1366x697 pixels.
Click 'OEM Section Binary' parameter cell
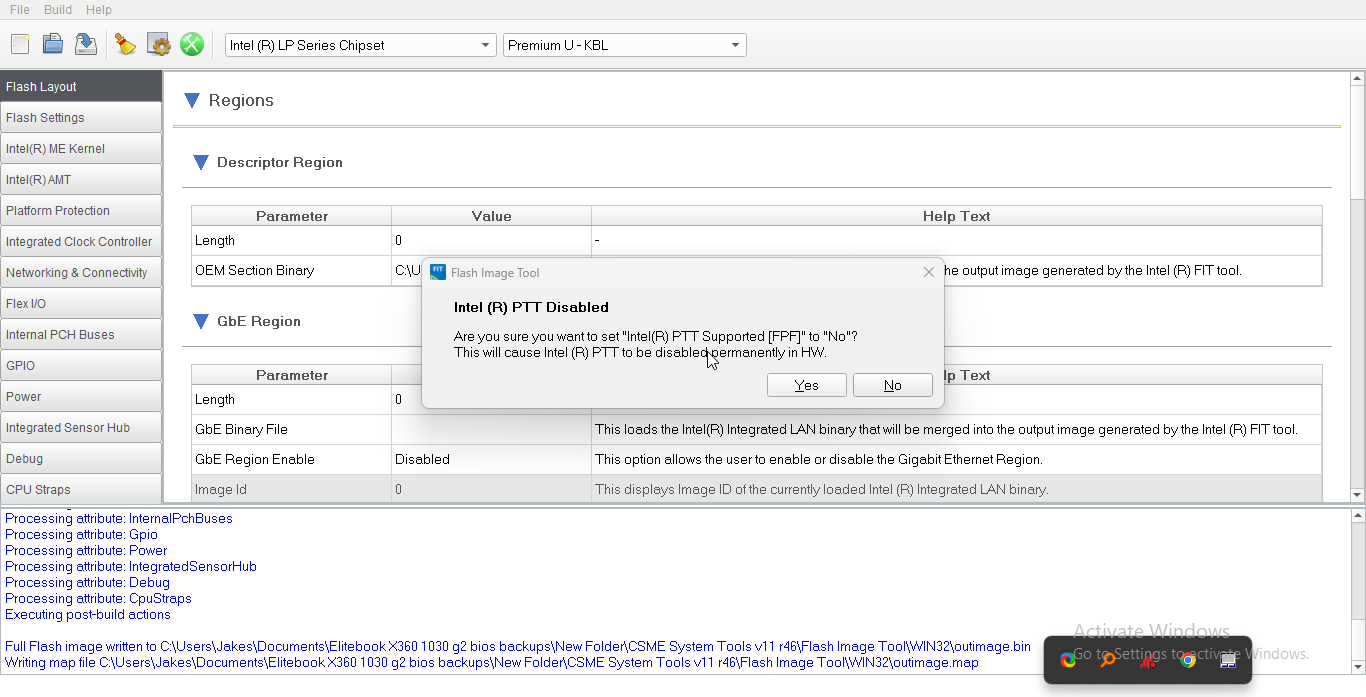(291, 271)
